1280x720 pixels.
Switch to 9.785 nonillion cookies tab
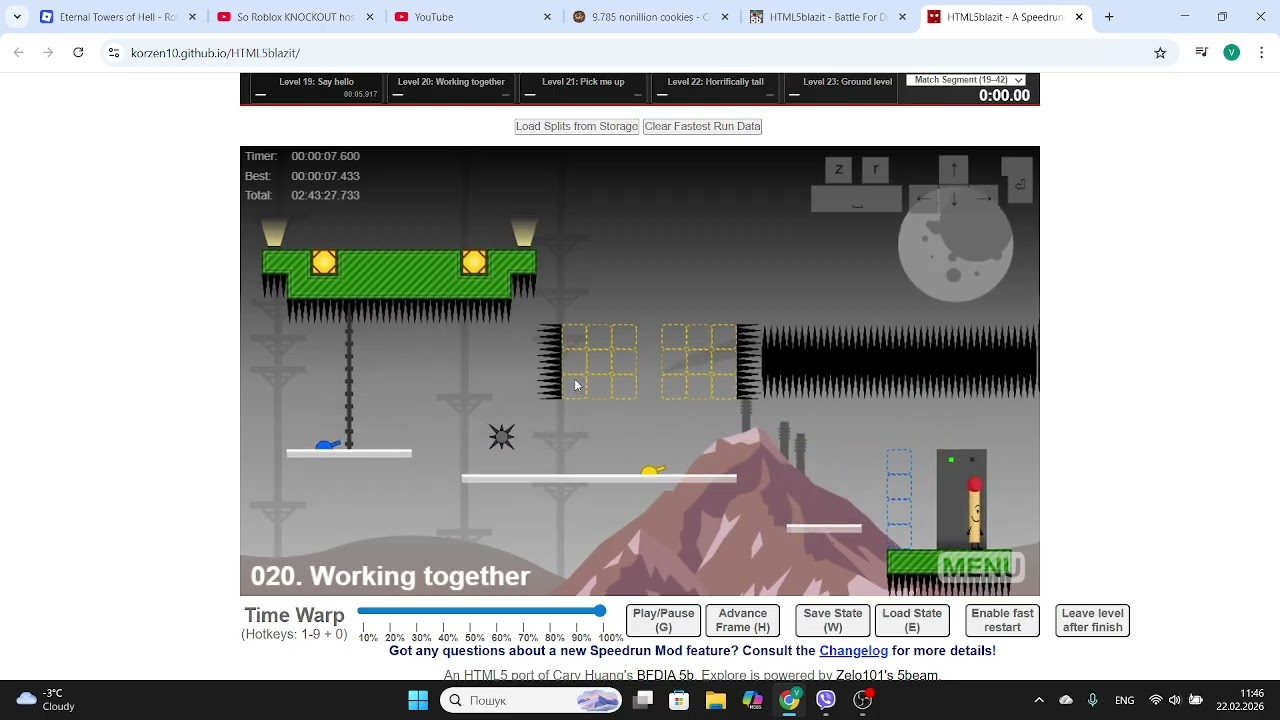pos(652,17)
